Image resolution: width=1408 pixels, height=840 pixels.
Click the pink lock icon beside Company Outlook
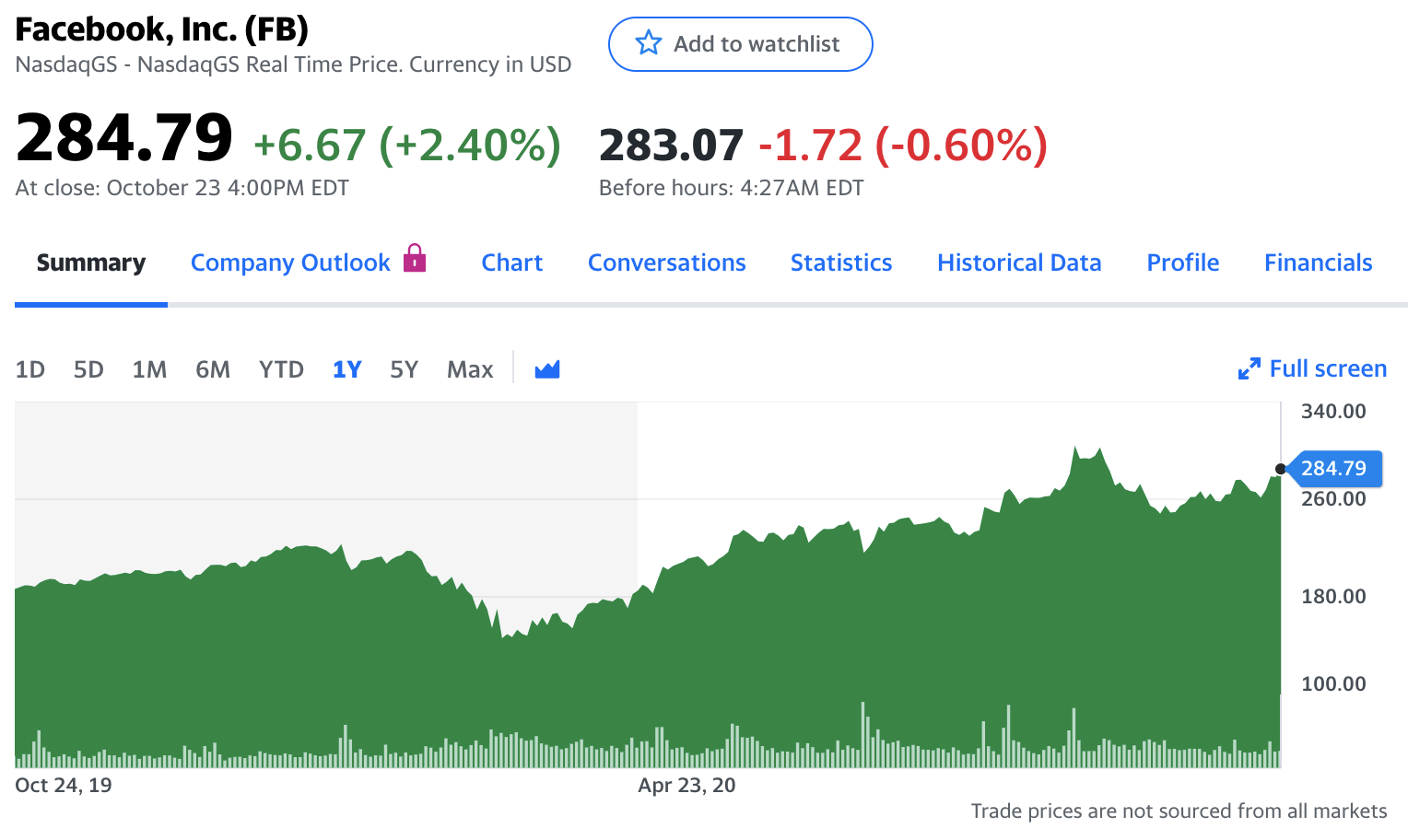click(x=416, y=258)
